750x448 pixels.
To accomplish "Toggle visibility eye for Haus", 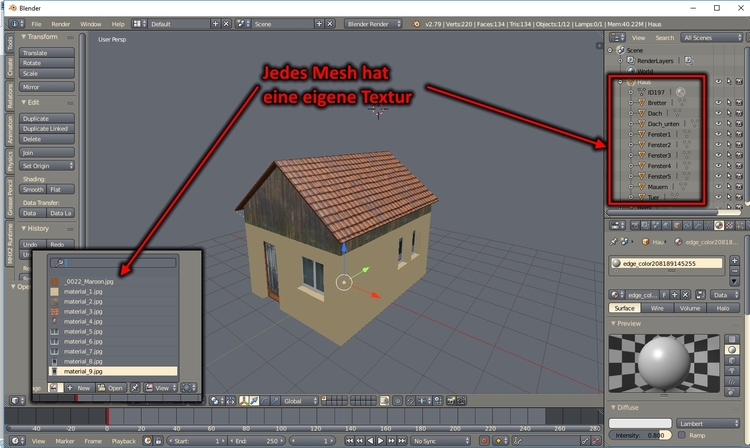I will point(718,81).
